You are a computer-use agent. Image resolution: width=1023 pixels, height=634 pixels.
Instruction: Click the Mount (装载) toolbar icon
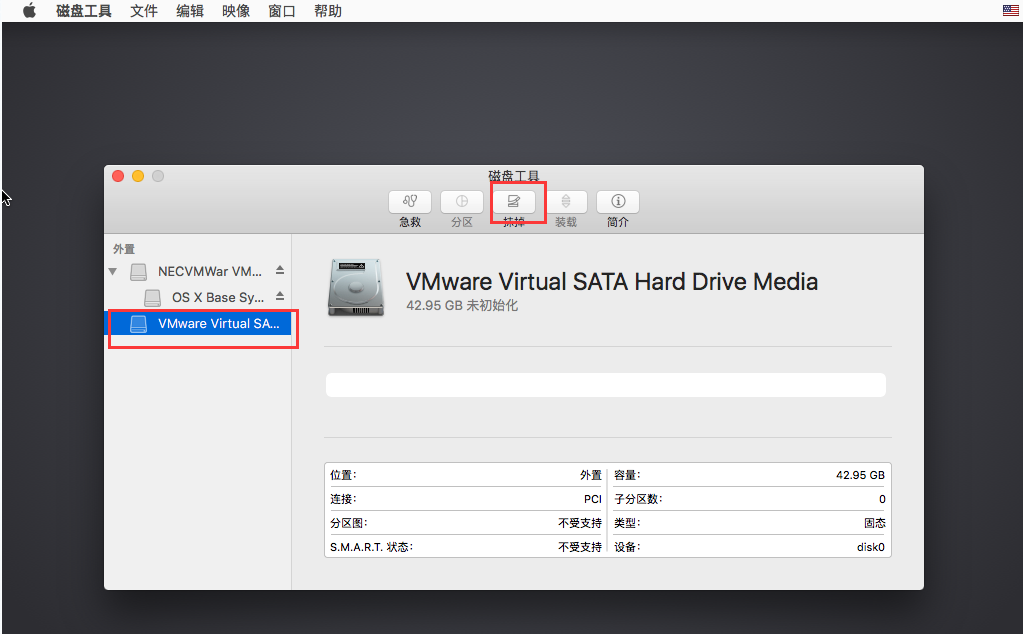[566, 201]
